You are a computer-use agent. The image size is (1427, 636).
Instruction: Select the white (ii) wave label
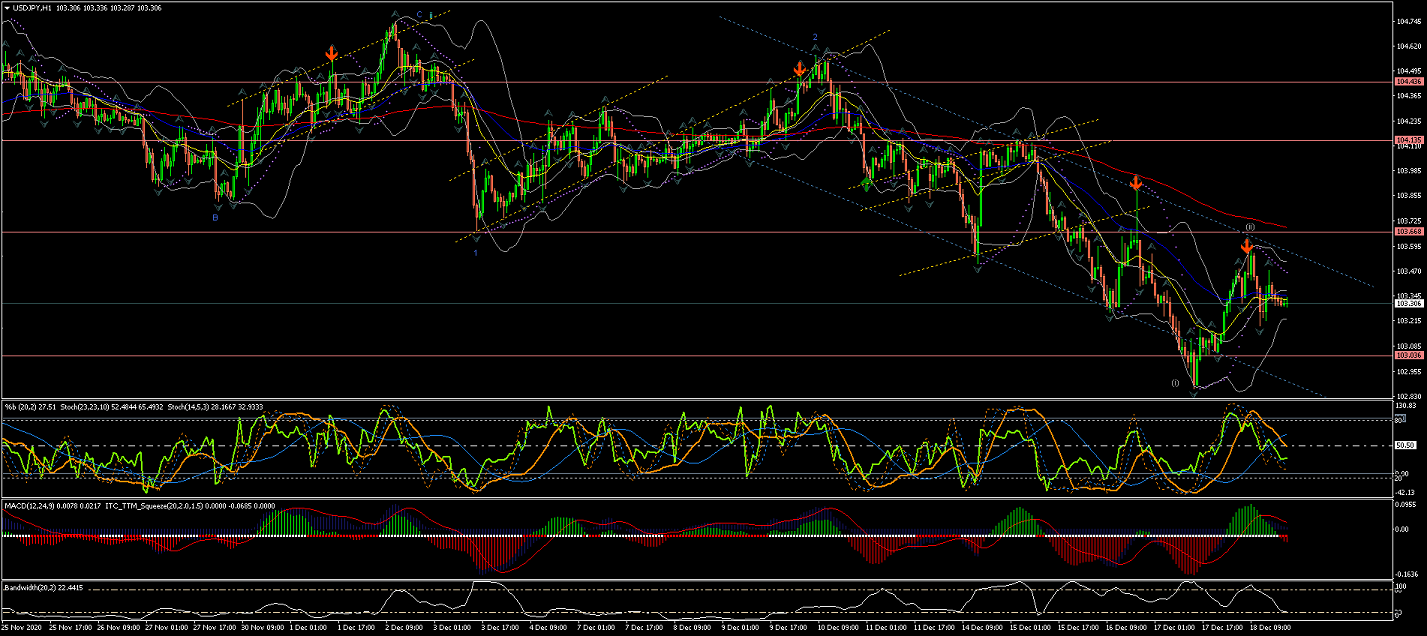(1250, 228)
